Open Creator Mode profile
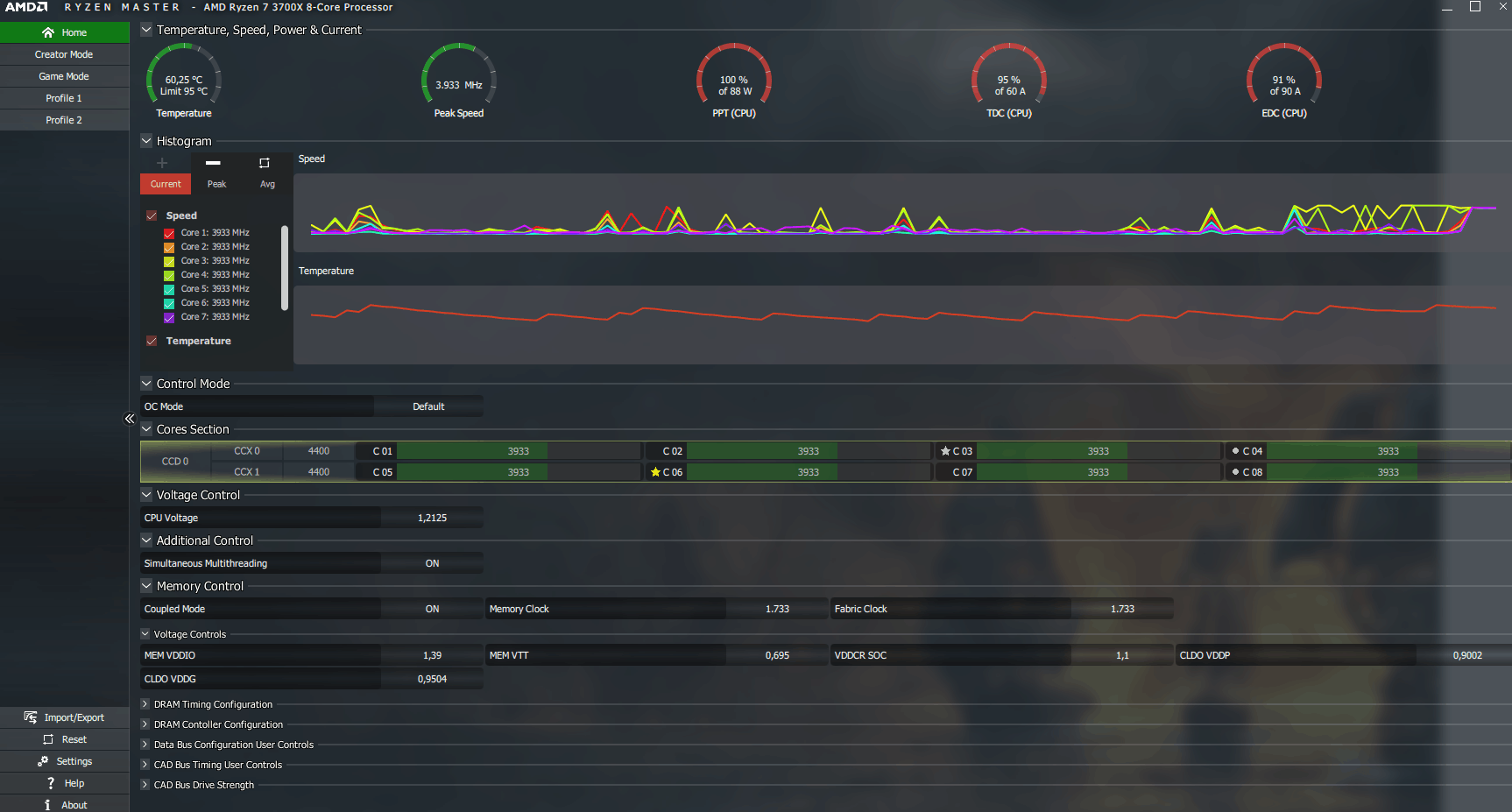Image resolution: width=1512 pixels, height=812 pixels. (x=64, y=54)
